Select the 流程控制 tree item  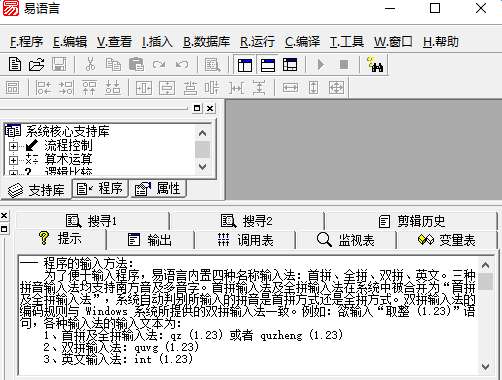pyautogui.click(x=68, y=145)
